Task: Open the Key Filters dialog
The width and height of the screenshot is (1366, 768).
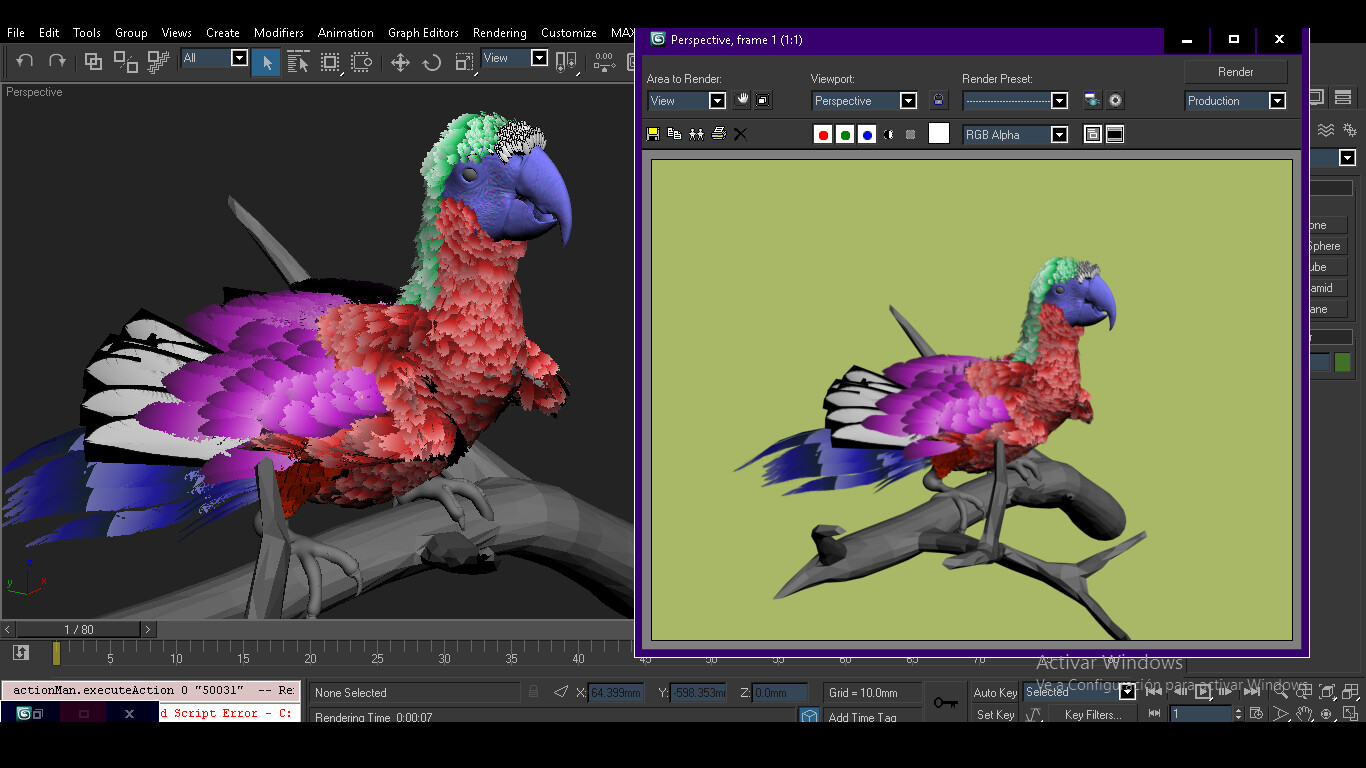Action: point(1093,715)
